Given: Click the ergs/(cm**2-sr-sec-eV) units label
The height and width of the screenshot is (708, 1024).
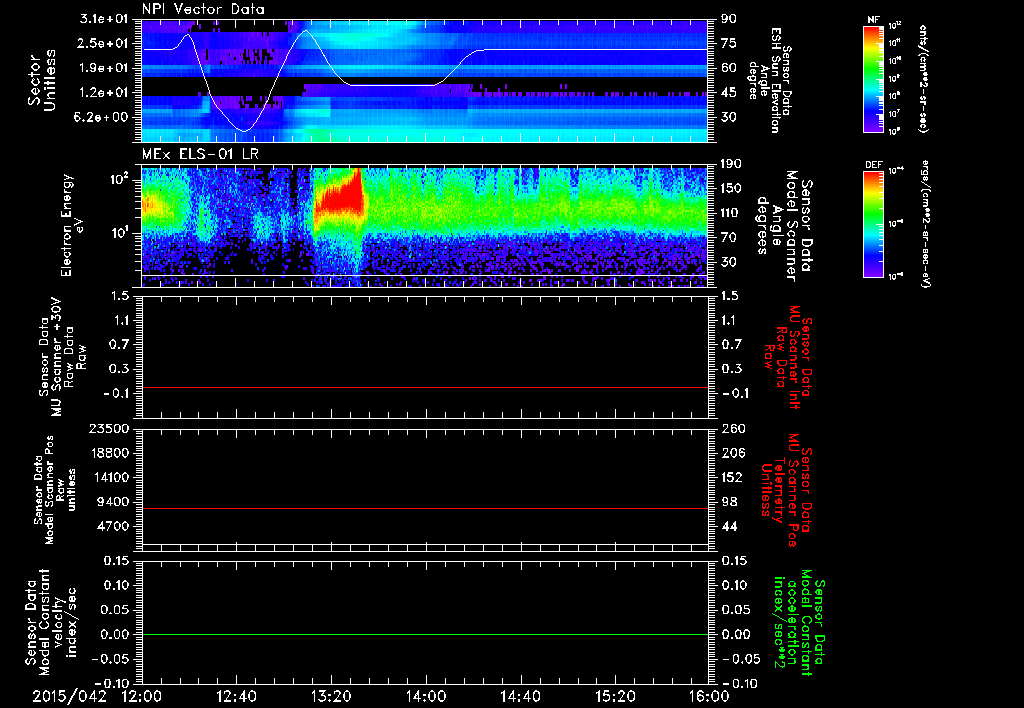Looking at the screenshot, I should [x=925, y=224].
